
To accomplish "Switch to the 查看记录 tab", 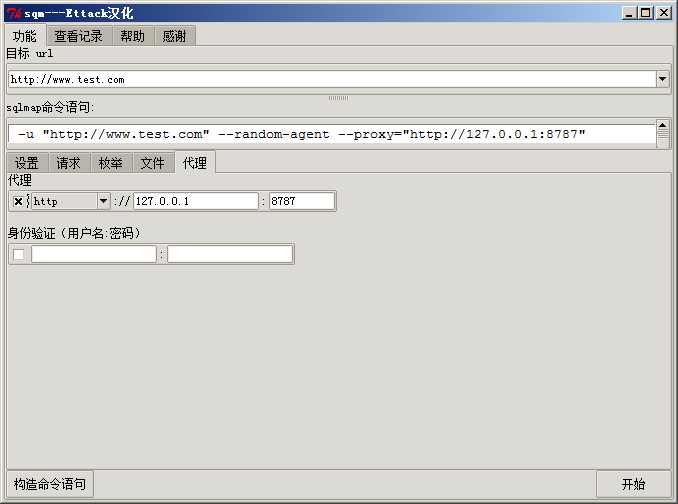I will click(79, 36).
